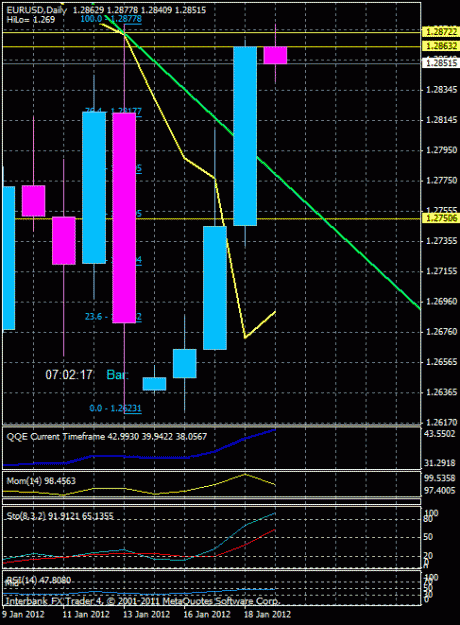The width and height of the screenshot is (460, 625).
Task: Click the 18 Jan 2012 date label
Action: (x=267, y=614)
